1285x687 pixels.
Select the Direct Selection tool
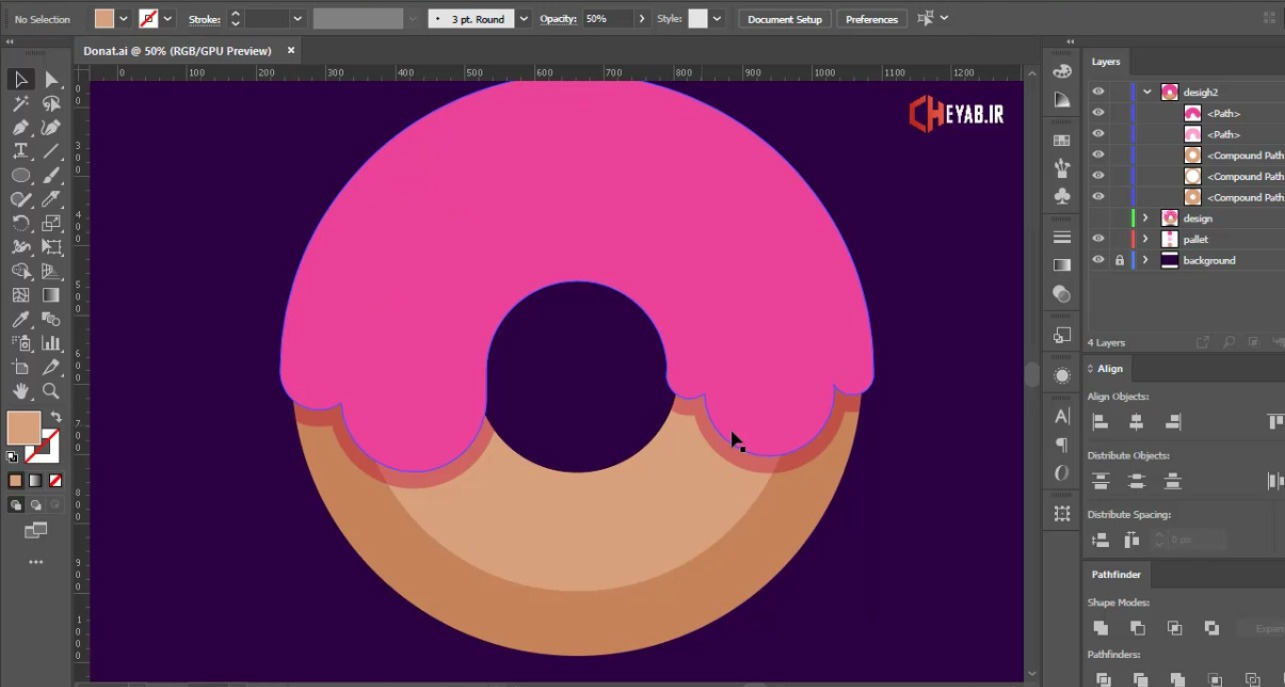pos(51,79)
